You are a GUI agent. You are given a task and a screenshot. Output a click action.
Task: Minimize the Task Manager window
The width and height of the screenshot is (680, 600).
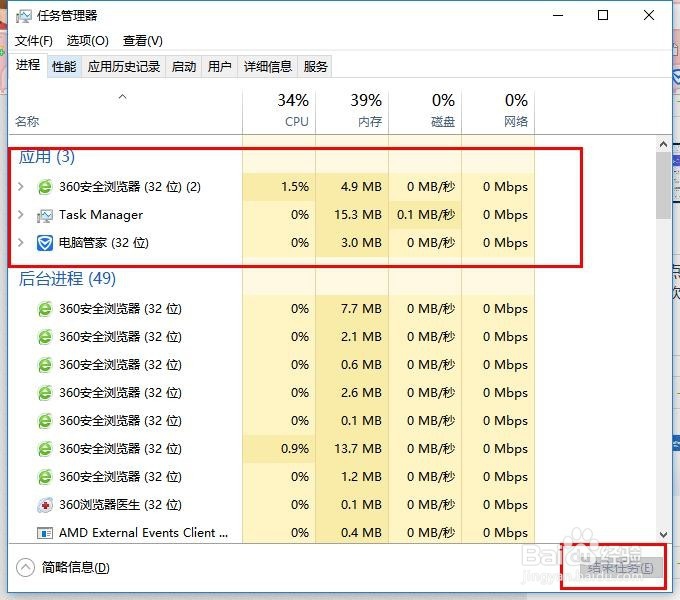[558, 16]
